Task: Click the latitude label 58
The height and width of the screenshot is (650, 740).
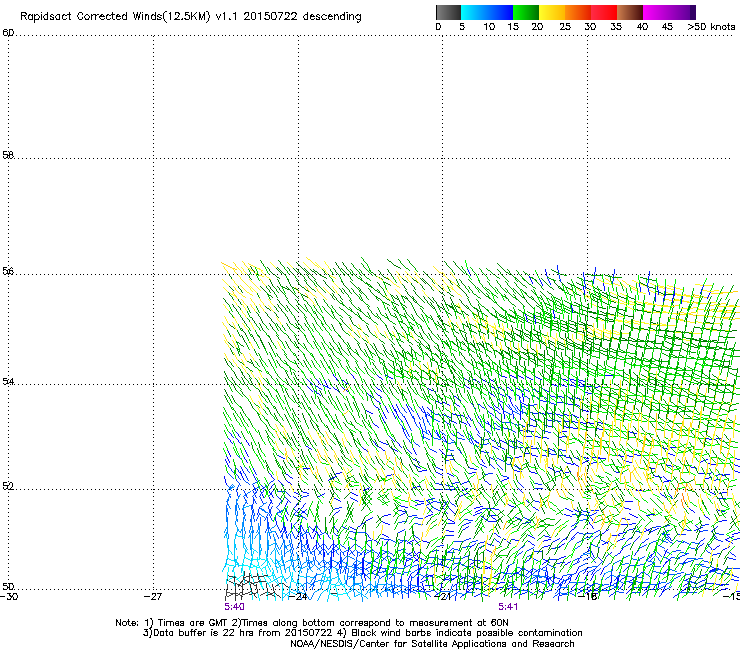Action: tap(8, 155)
